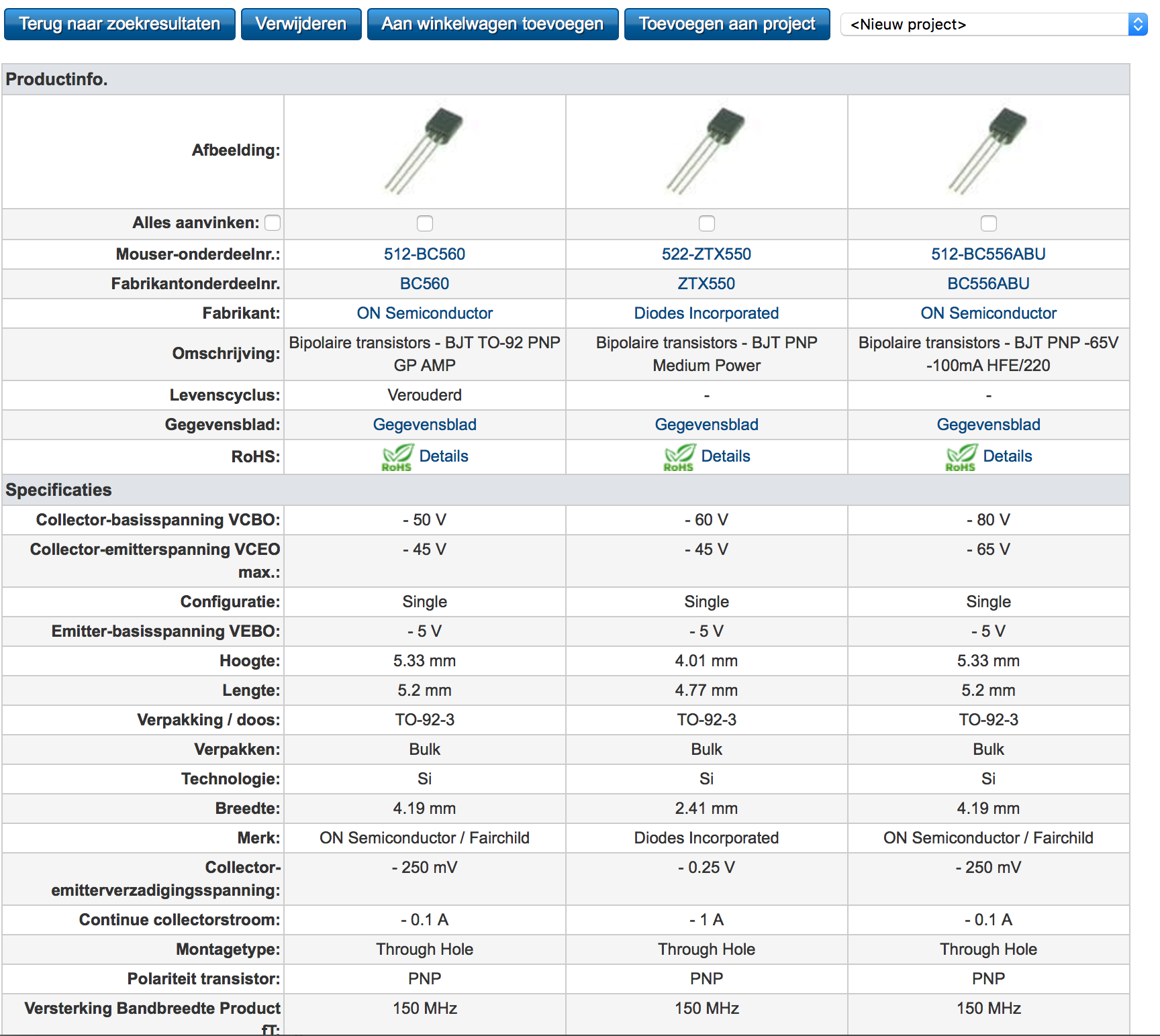The width and height of the screenshot is (1160, 1036).
Task: Open the ZTX550 transistor product image
Action: pyautogui.click(x=706, y=151)
